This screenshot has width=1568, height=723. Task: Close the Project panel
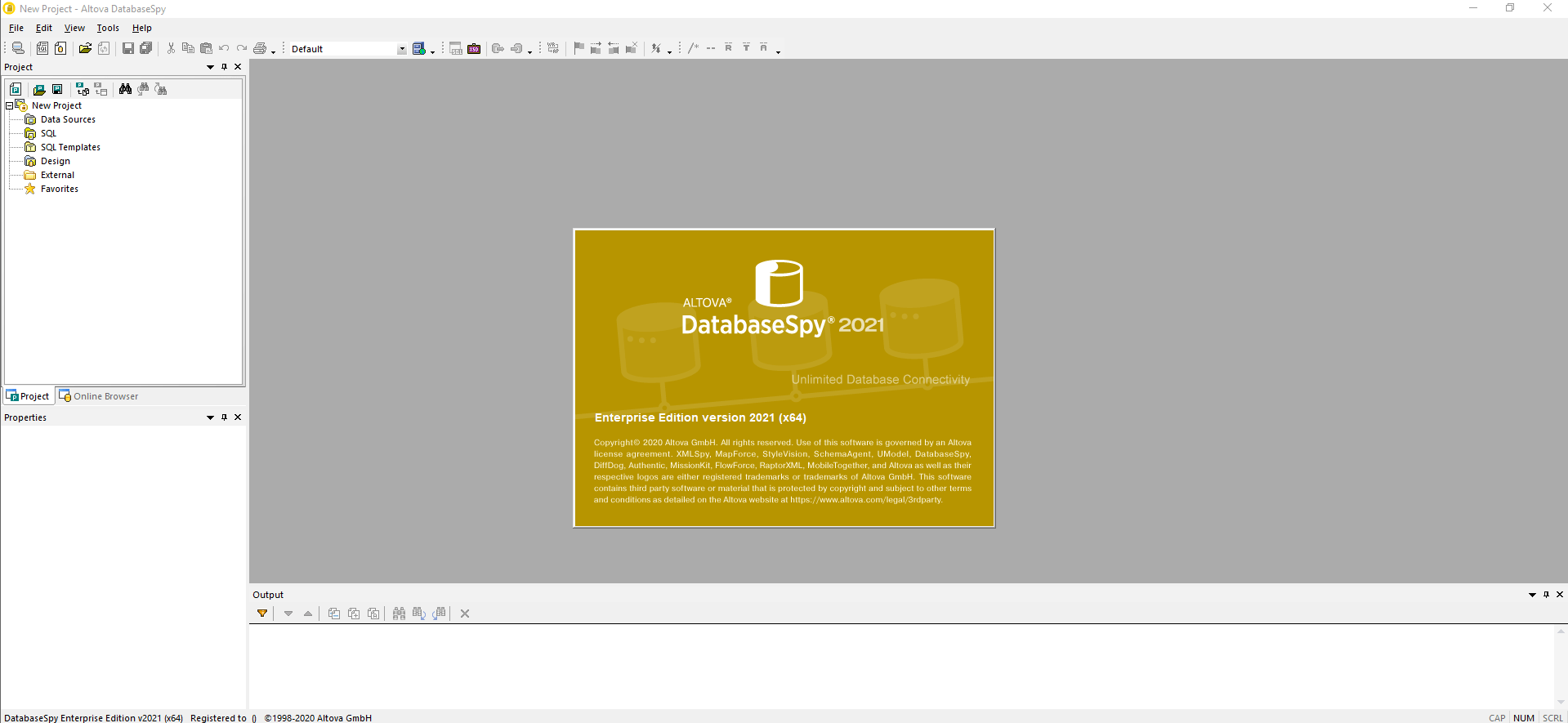click(x=238, y=67)
